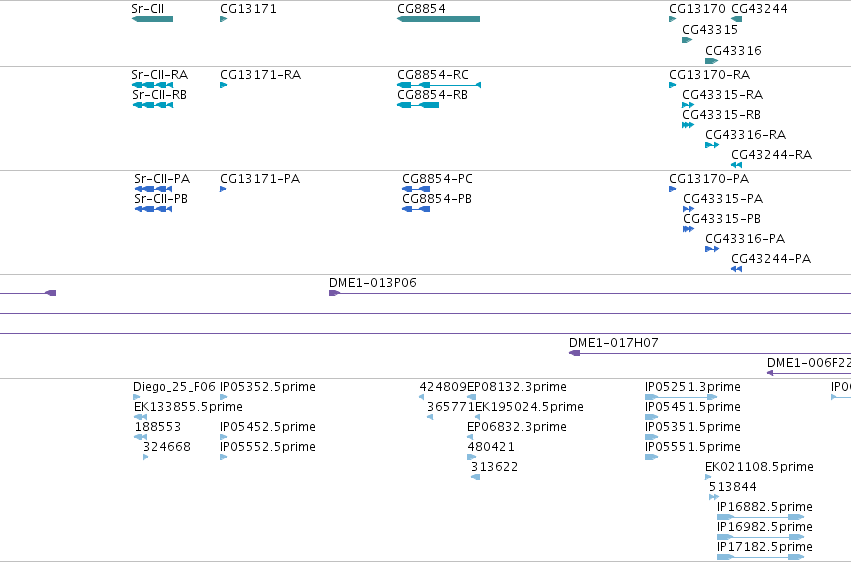This screenshot has width=851, height=562.
Task: Select the DME1-017H07 clone feature
Action: (x=710, y=354)
